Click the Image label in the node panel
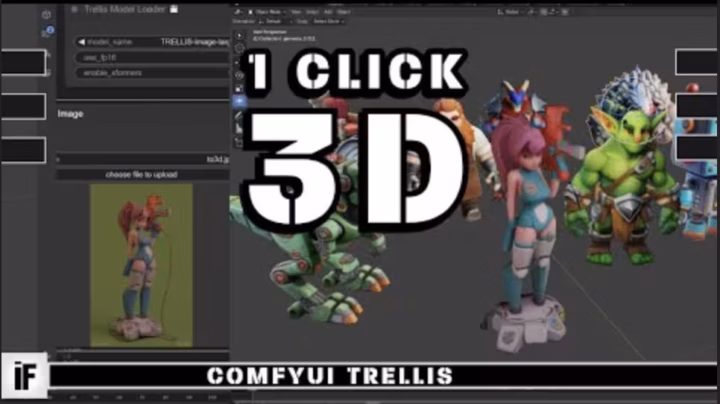Screen dimensions: 720x404 point(70,114)
